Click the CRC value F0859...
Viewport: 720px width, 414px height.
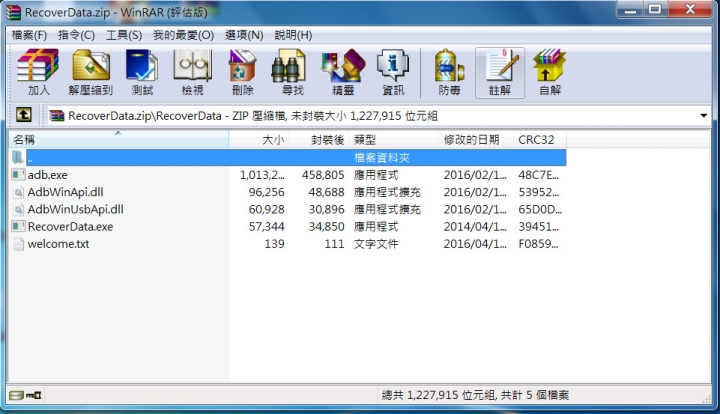click(x=538, y=244)
